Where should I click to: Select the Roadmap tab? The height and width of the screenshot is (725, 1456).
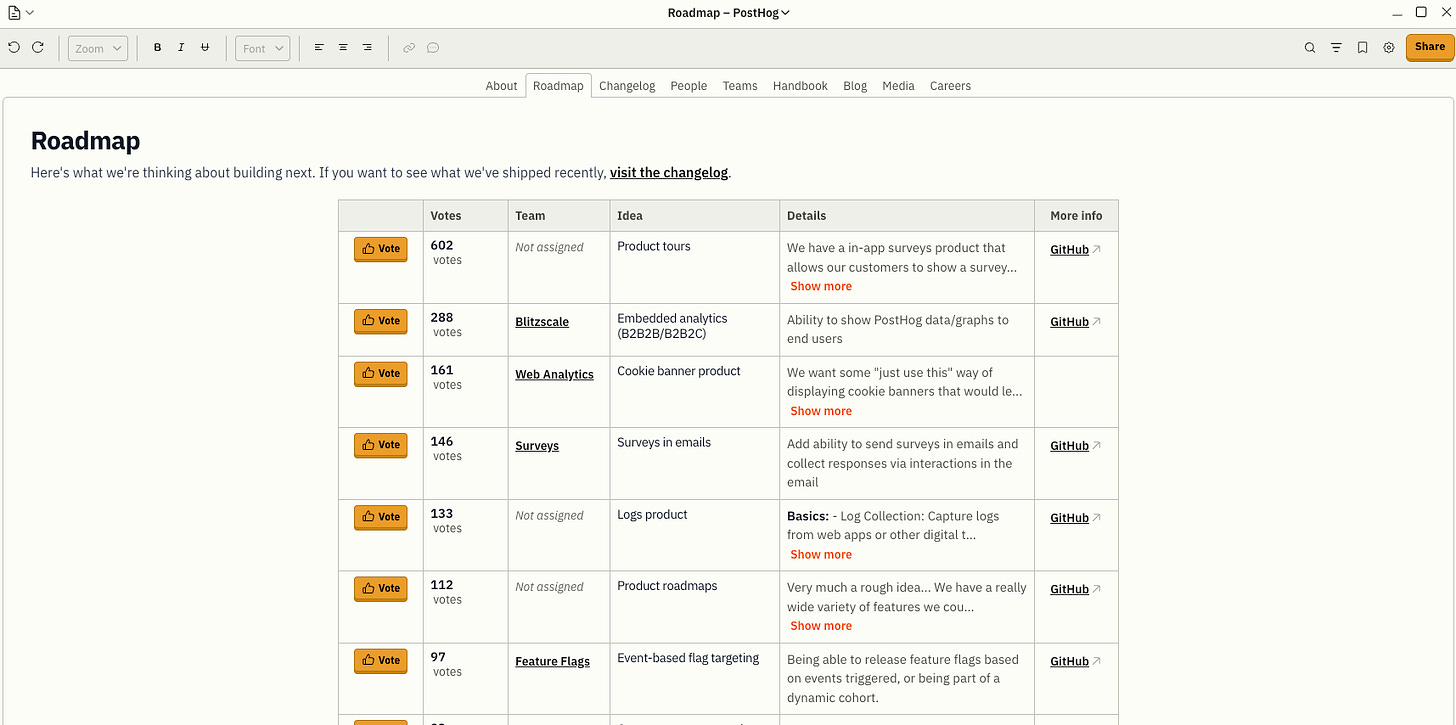coord(558,86)
